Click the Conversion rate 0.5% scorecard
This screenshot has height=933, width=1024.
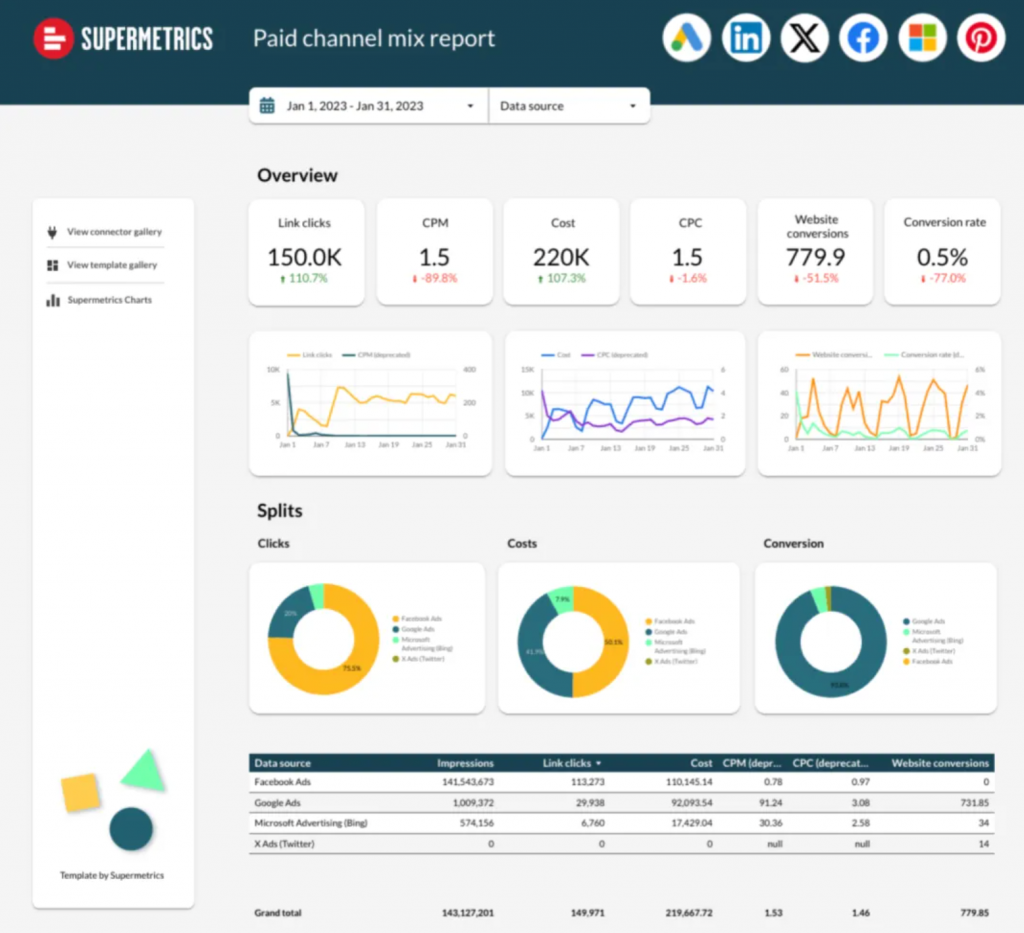[942, 252]
